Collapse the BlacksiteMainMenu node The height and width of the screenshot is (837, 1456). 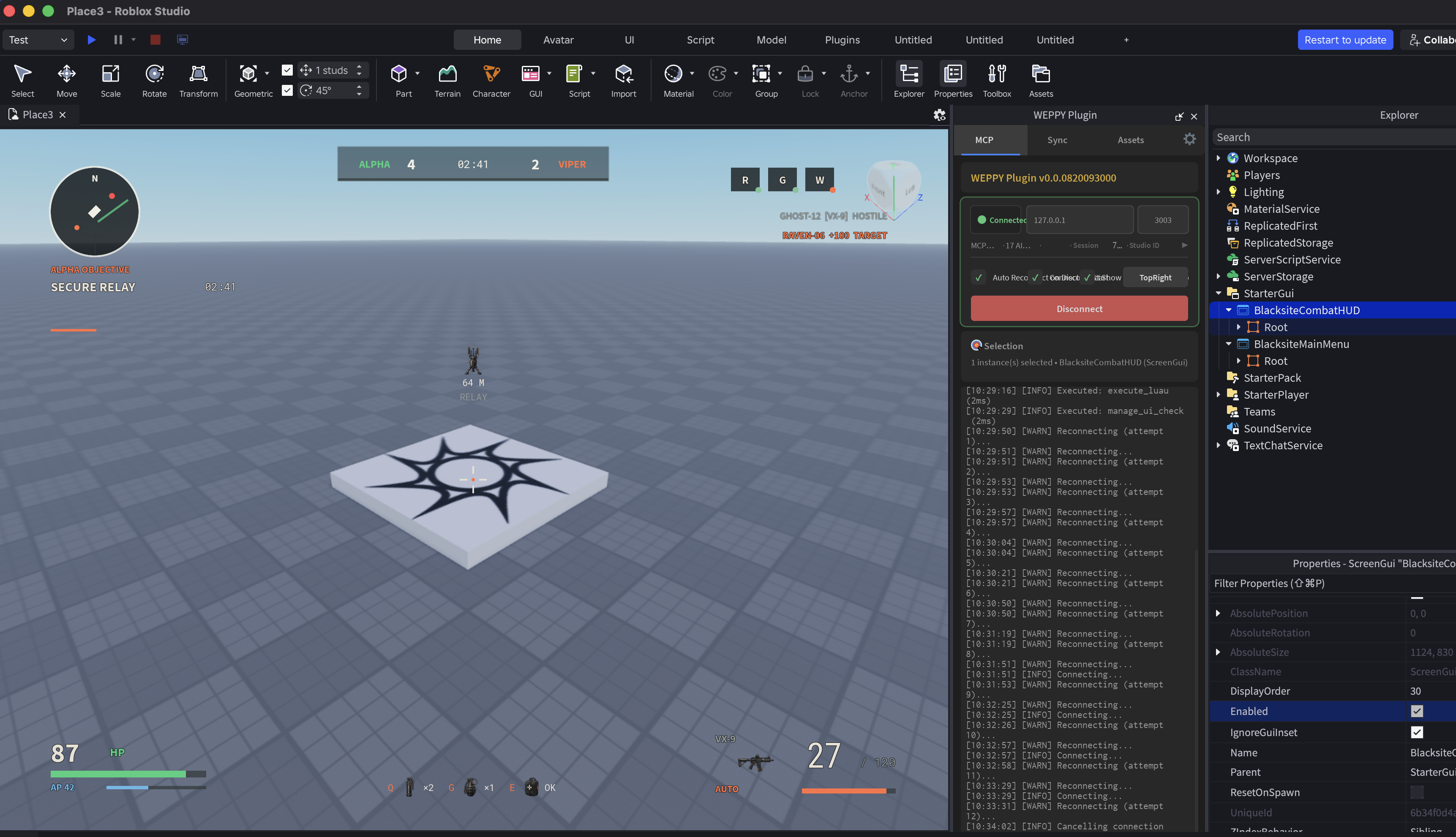coord(1228,344)
